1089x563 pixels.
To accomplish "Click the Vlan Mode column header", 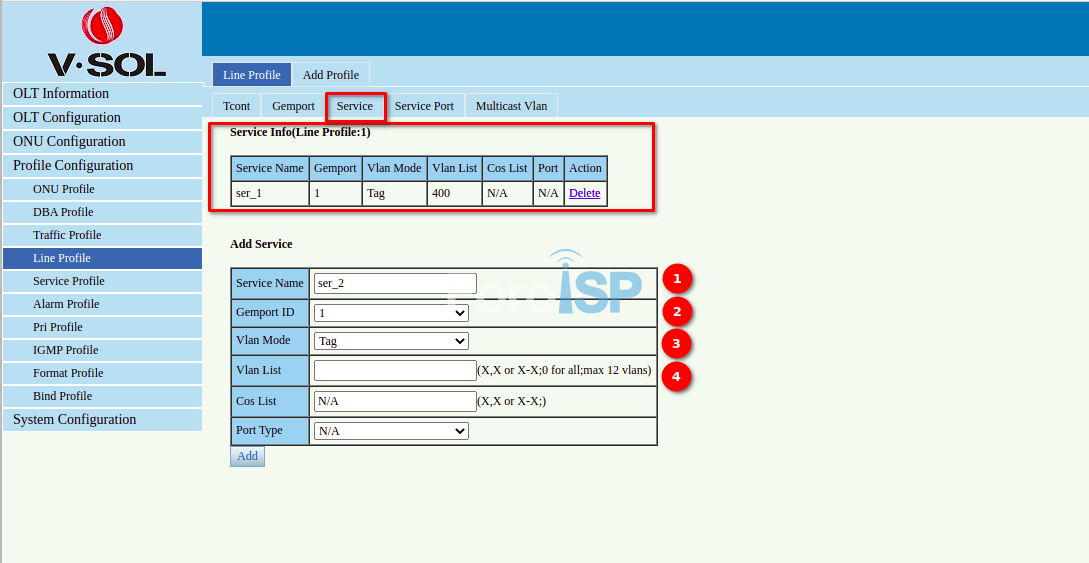I will click(394, 168).
